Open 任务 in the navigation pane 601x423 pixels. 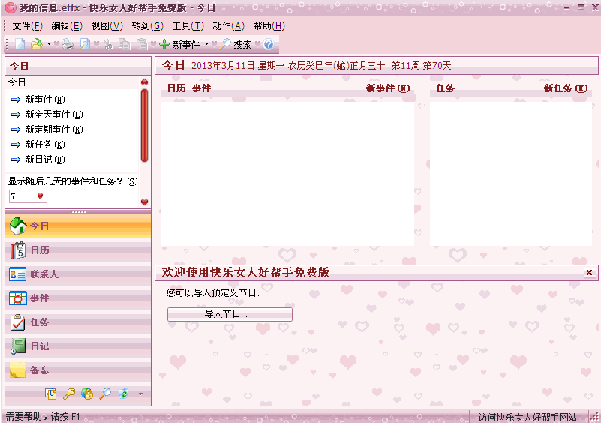38,322
